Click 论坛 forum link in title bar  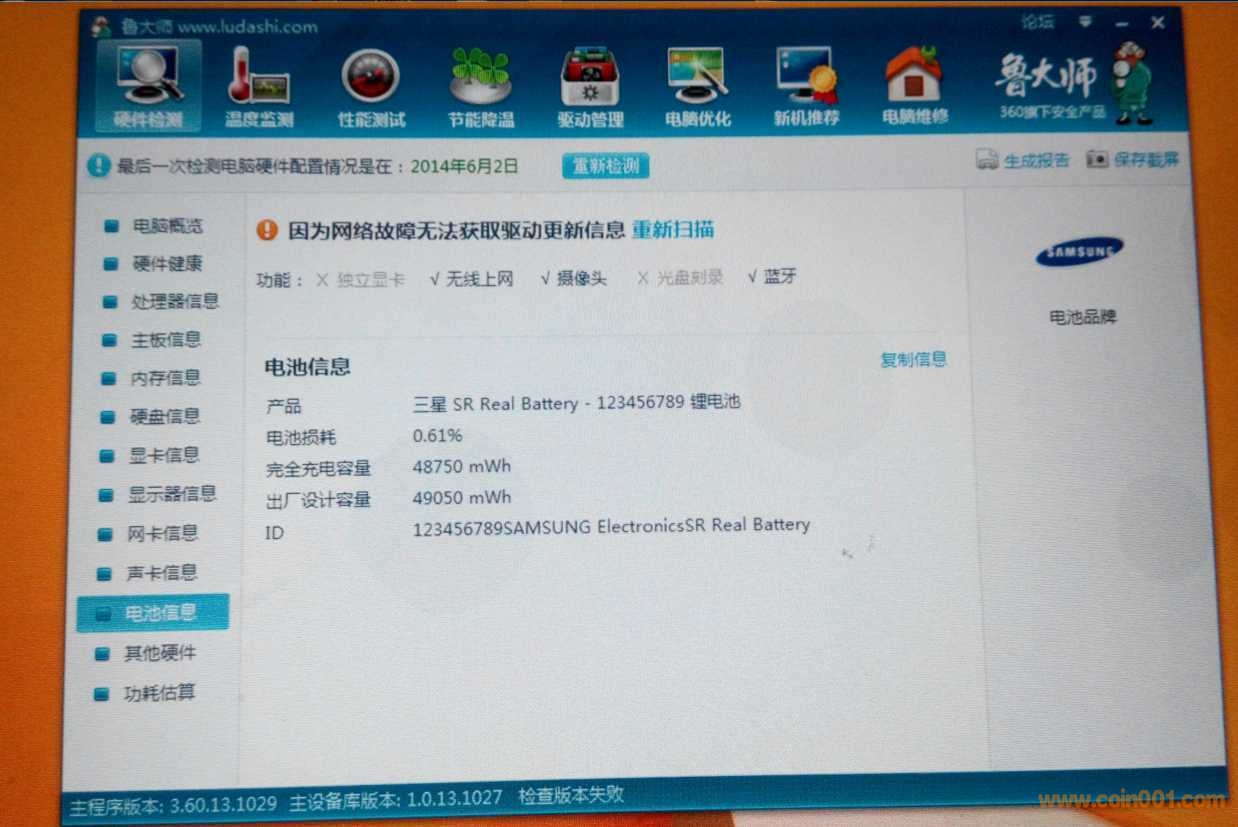click(1037, 22)
